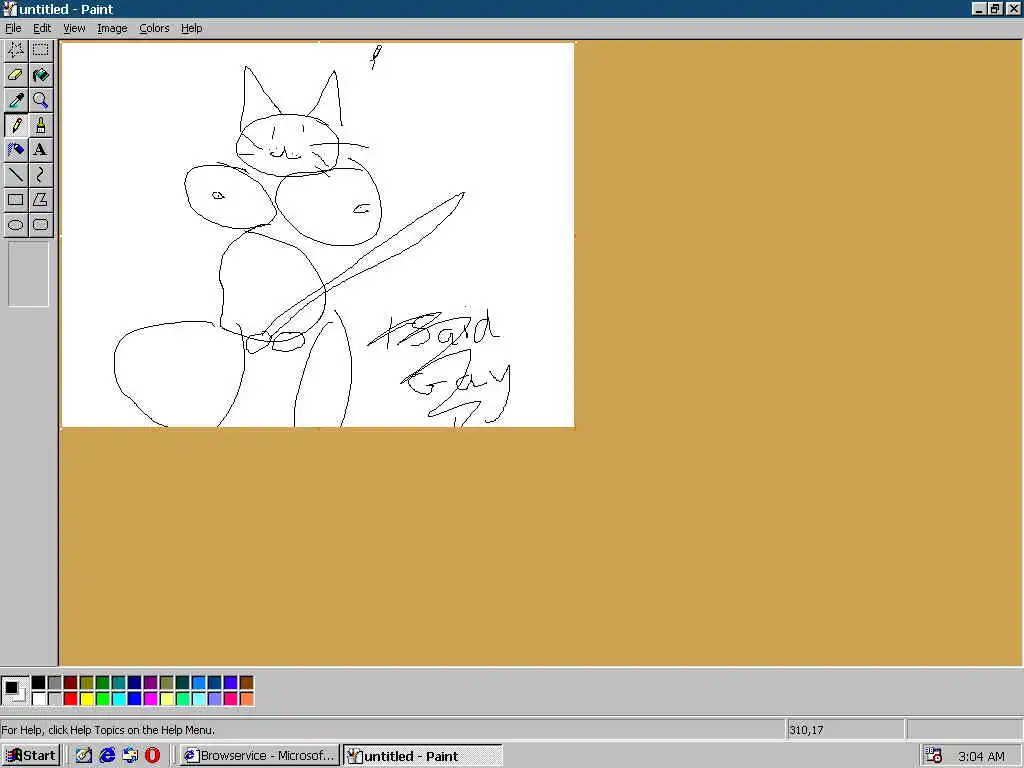This screenshot has width=1024, height=768.
Task: Select the Airbrush spray tool
Action: pyautogui.click(x=16, y=150)
